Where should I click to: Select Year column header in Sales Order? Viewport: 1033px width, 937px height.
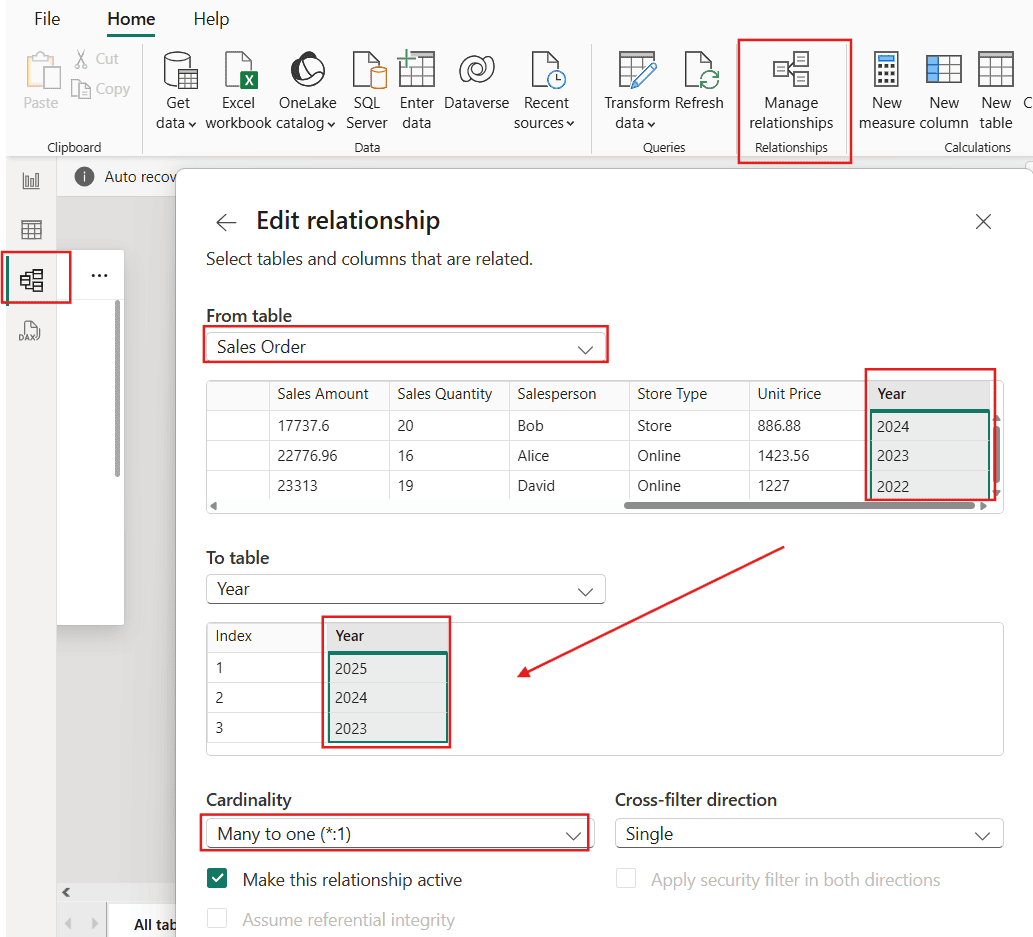(x=929, y=394)
